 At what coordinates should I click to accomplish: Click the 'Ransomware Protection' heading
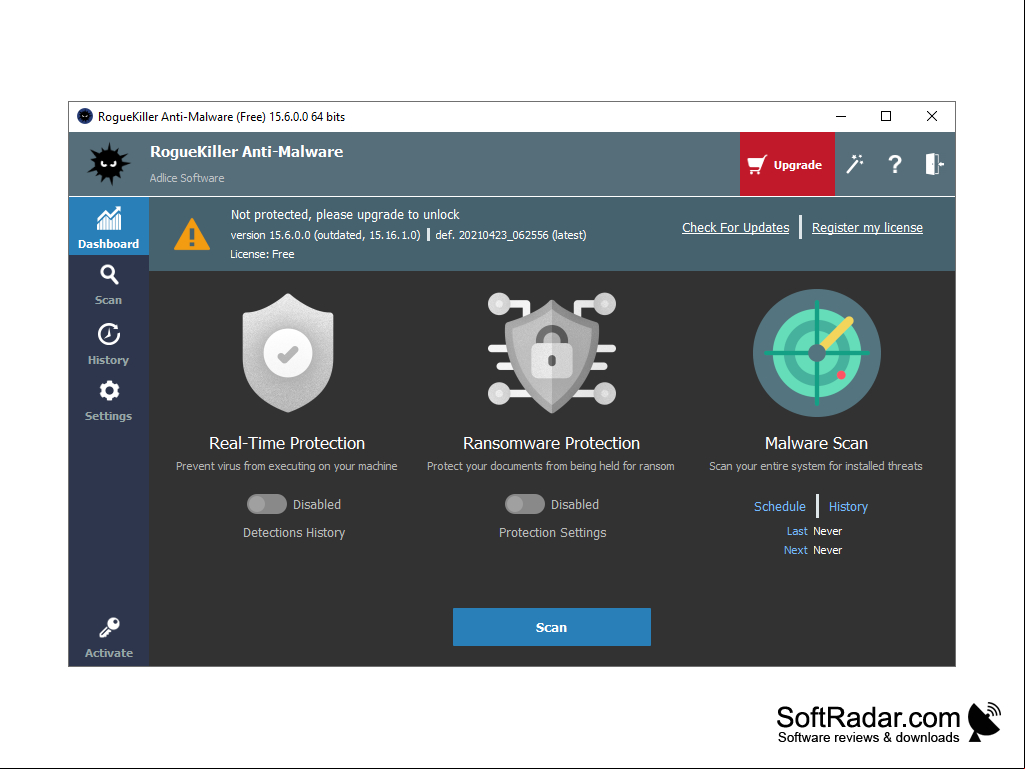[x=551, y=443]
